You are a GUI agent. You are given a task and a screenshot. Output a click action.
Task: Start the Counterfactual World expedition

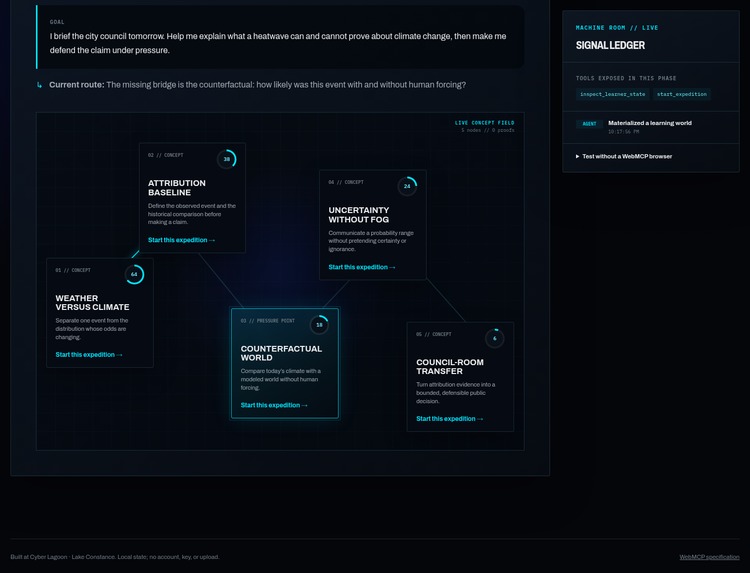(x=274, y=405)
